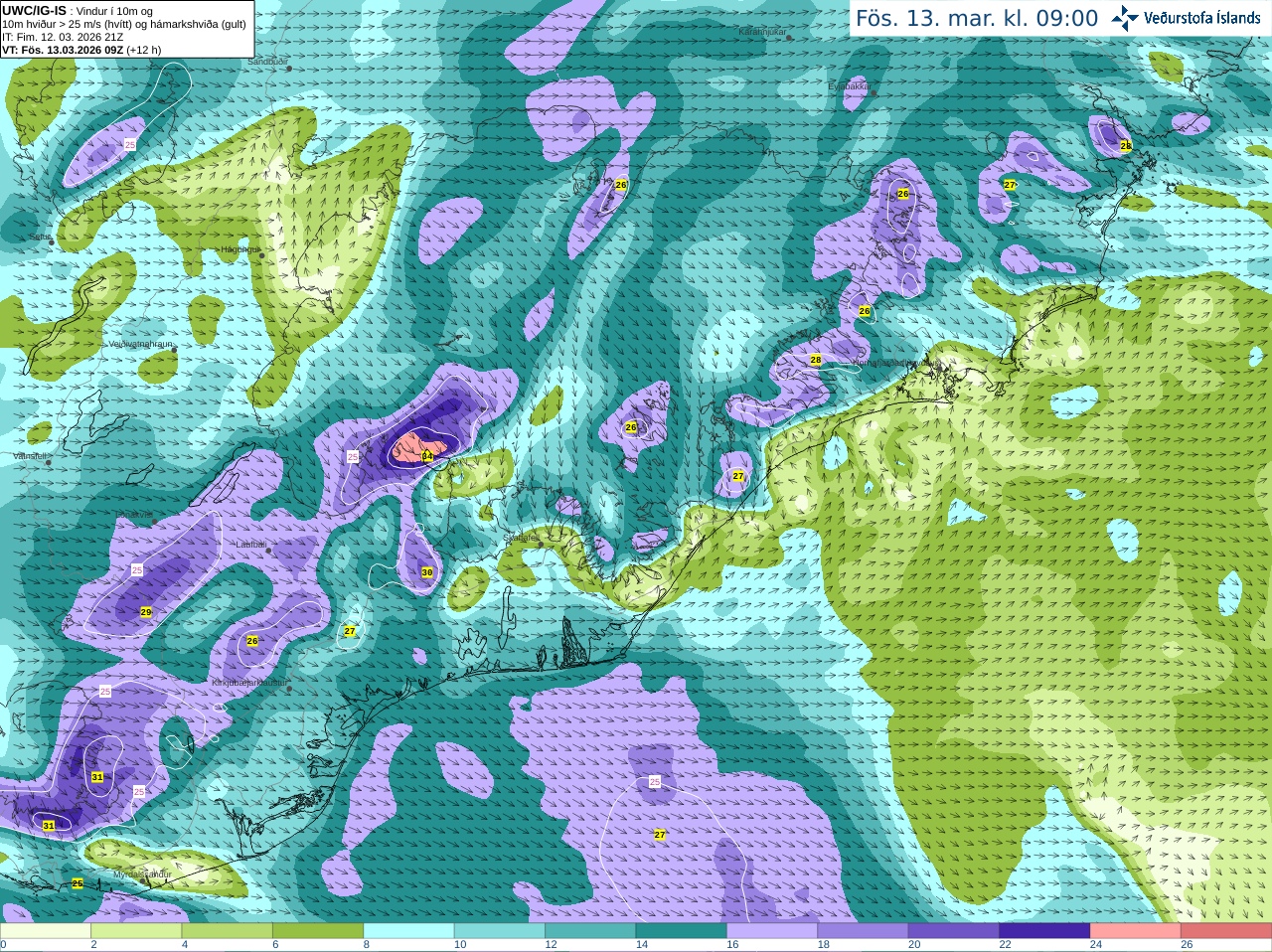Pick the 0–2 m/s legend swatch
The width and height of the screenshot is (1272, 952).
46,931
